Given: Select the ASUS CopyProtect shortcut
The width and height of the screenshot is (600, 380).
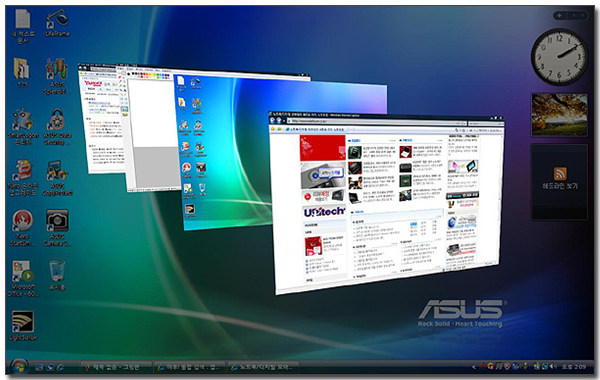Looking at the screenshot, I should 57,178.
